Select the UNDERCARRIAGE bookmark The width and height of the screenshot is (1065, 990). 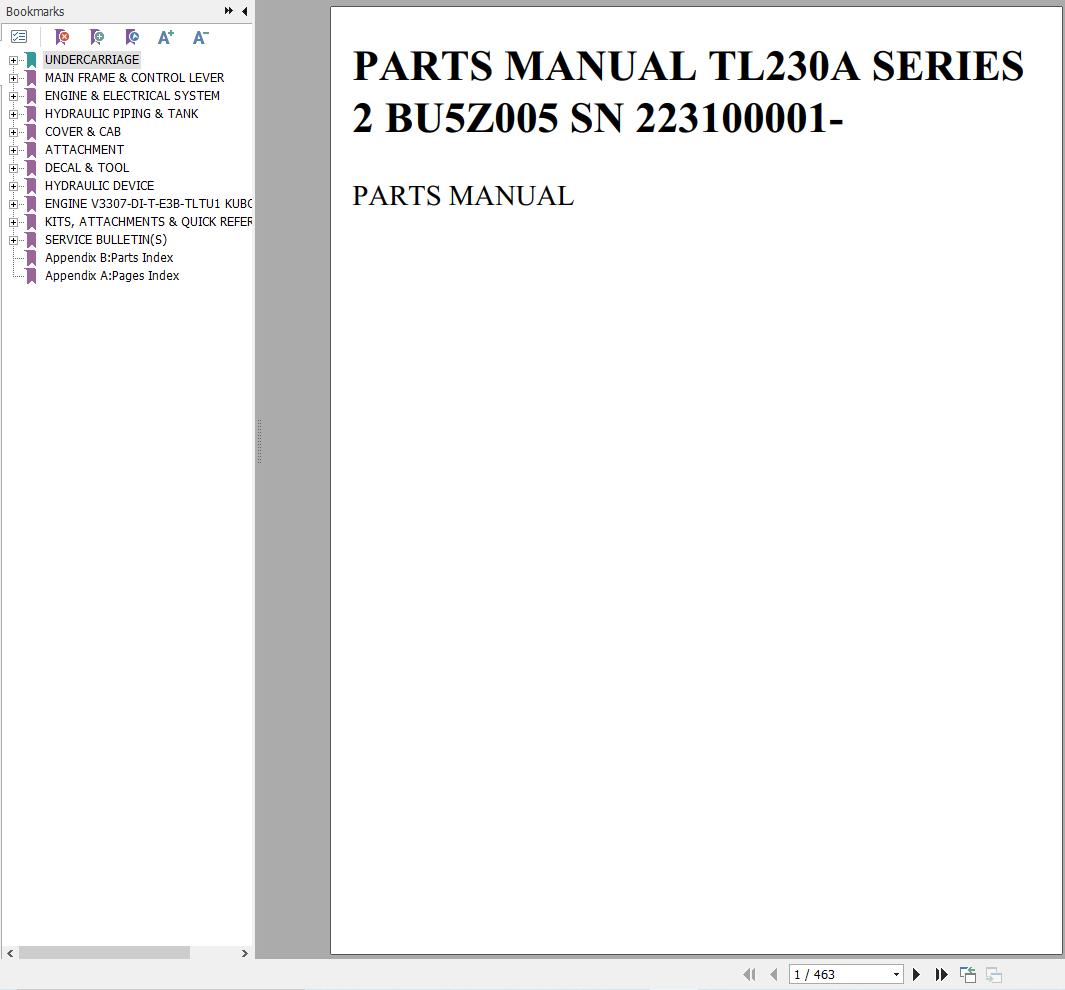click(92, 60)
